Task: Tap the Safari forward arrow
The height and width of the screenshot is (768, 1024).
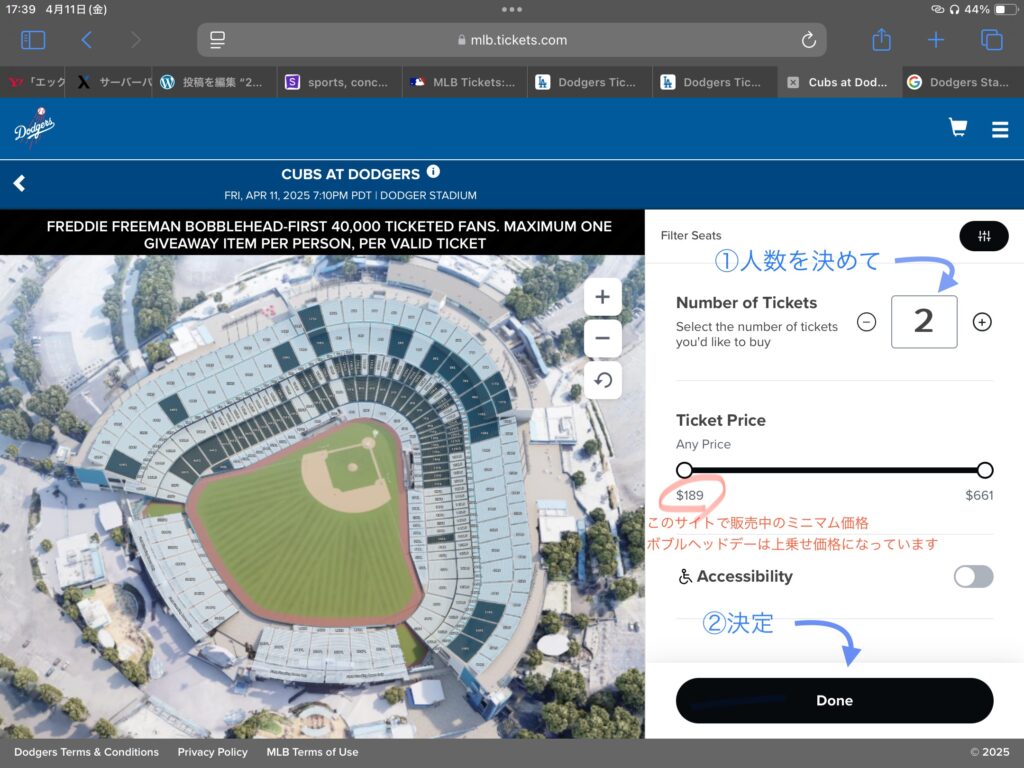Action: point(135,40)
